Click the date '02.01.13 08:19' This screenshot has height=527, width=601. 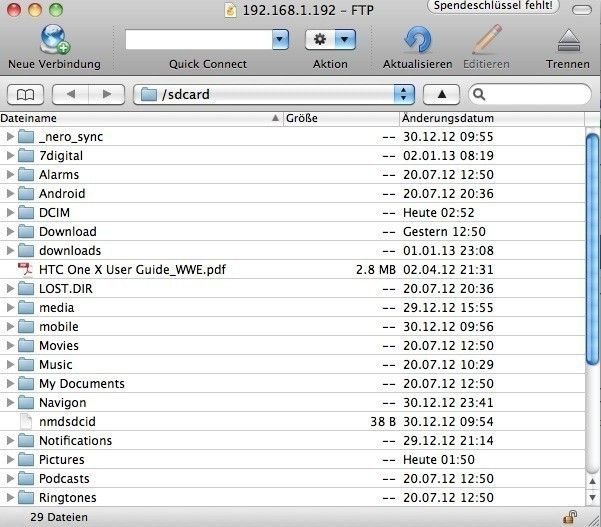tap(448, 155)
